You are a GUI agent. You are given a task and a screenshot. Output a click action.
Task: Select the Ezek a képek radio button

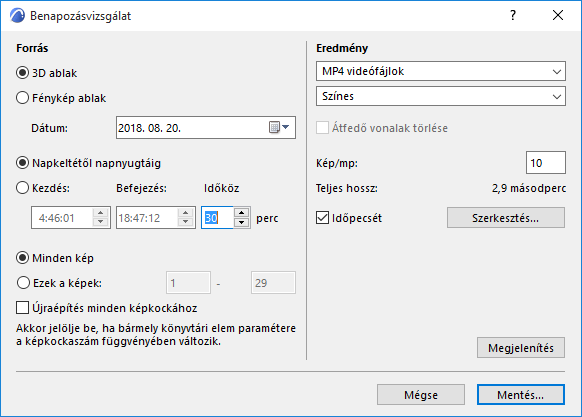coord(23,283)
